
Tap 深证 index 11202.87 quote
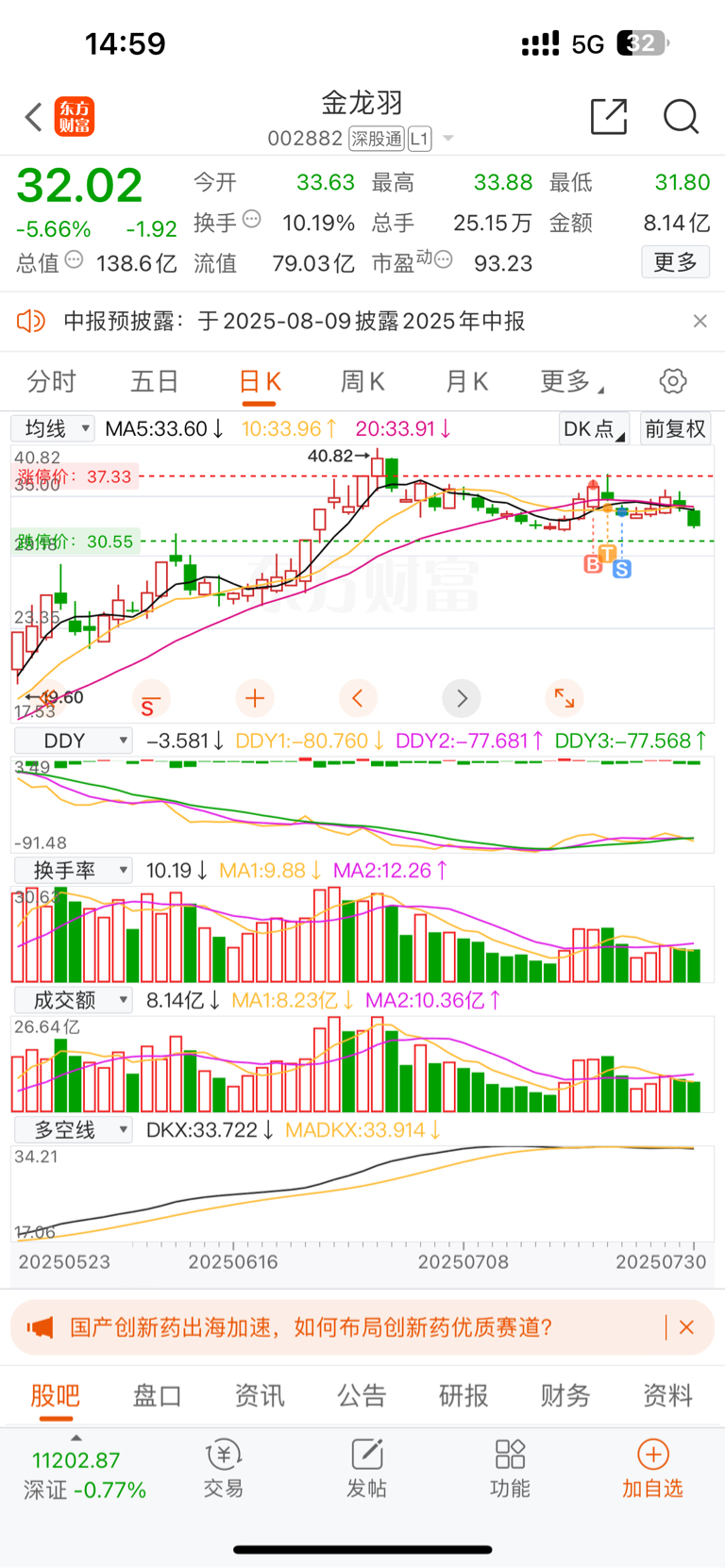[x=85, y=1475]
